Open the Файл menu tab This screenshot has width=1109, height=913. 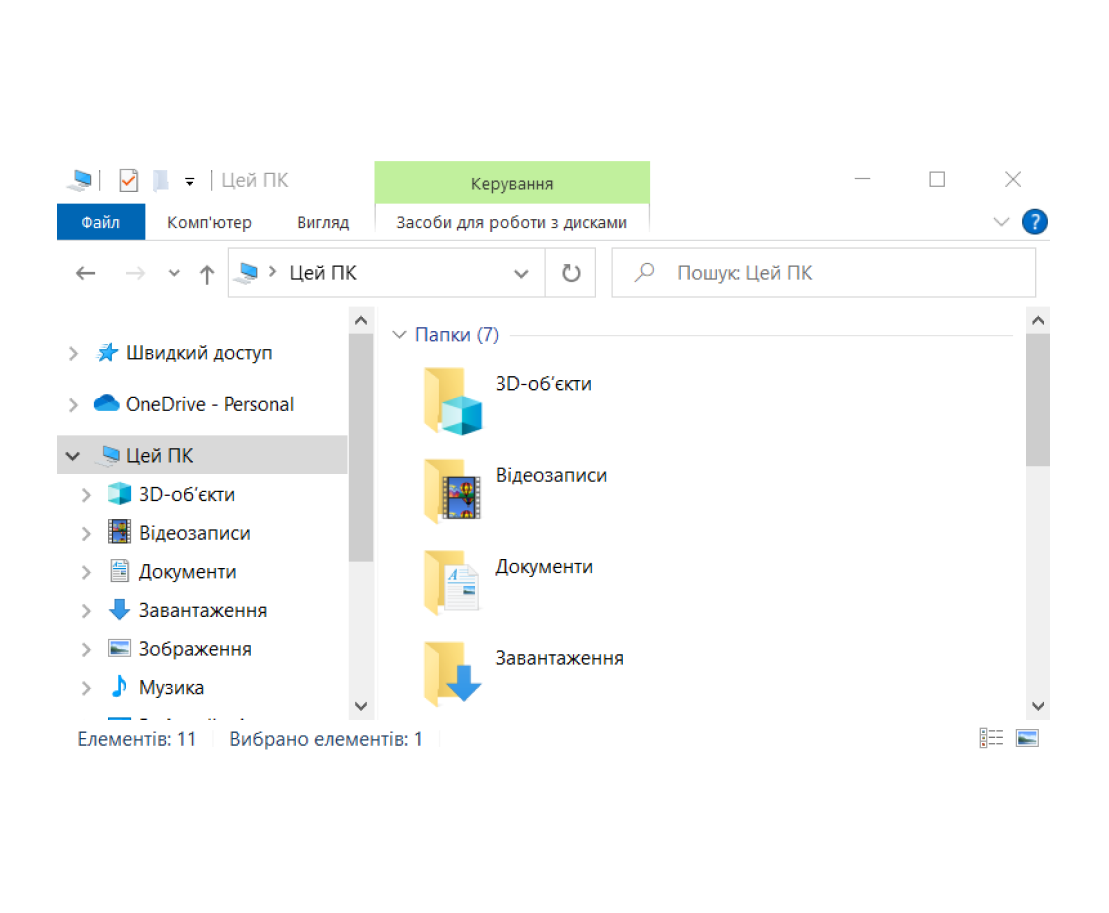101,222
